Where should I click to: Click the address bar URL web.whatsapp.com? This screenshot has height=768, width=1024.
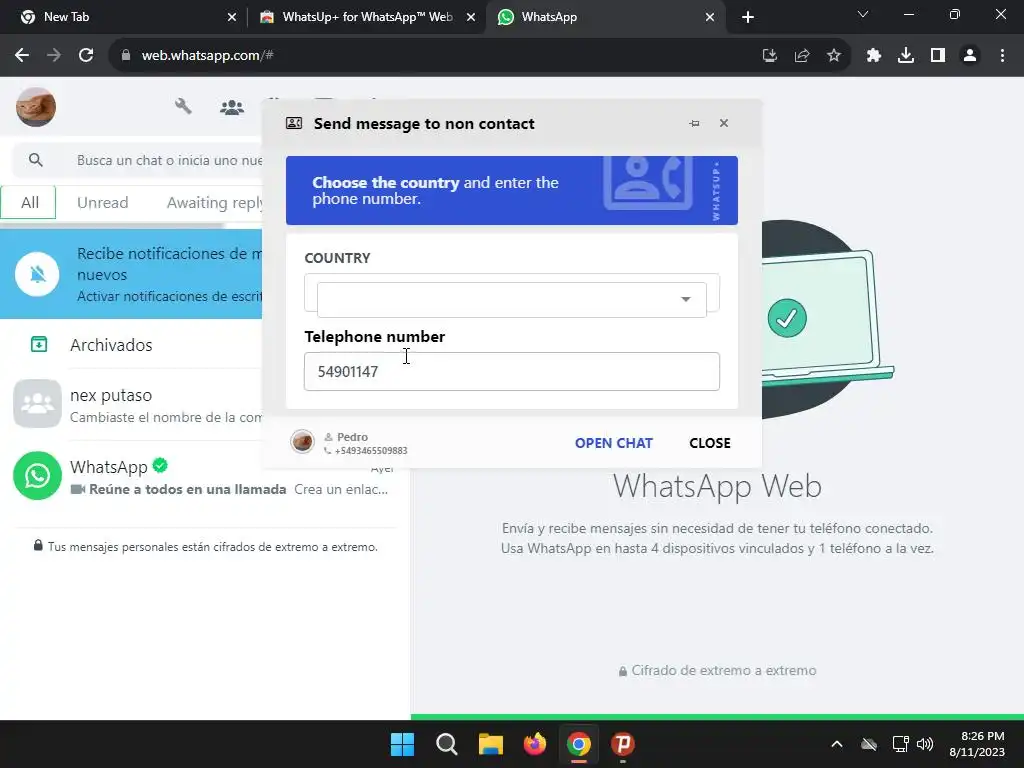coord(207,56)
